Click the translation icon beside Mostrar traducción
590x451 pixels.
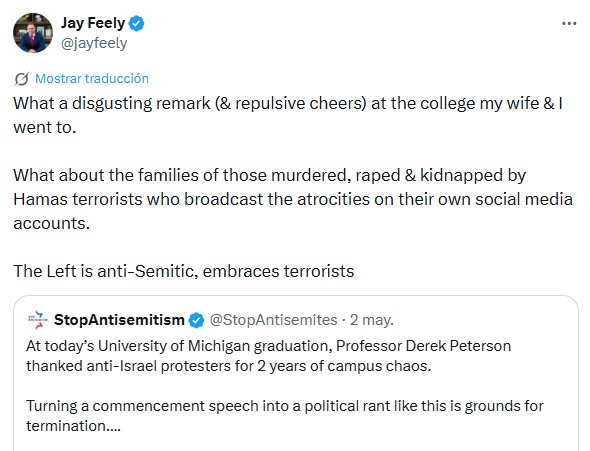[x=21, y=79]
